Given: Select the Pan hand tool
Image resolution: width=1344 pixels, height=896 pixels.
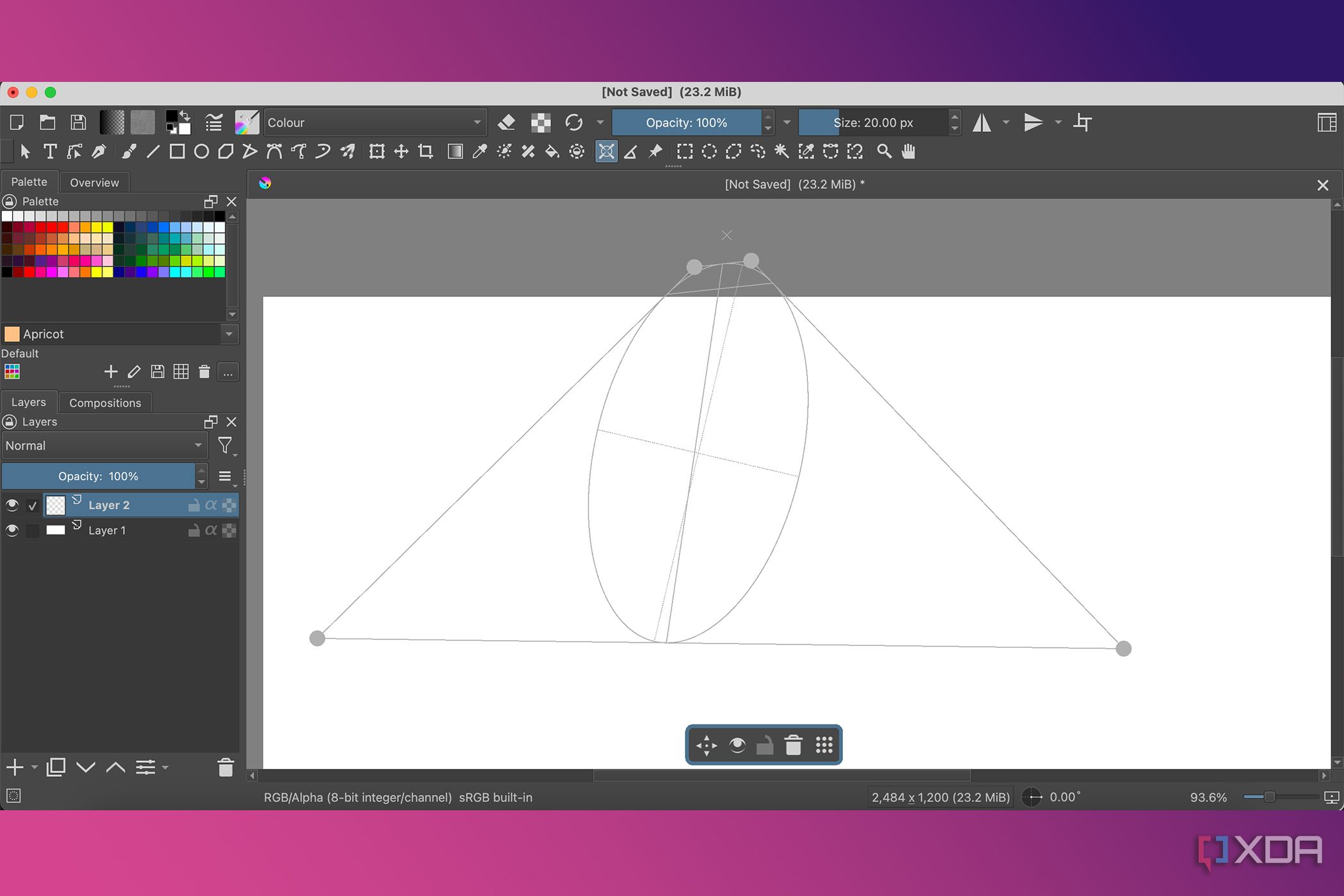Looking at the screenshot, I should [x=908, y=152].
